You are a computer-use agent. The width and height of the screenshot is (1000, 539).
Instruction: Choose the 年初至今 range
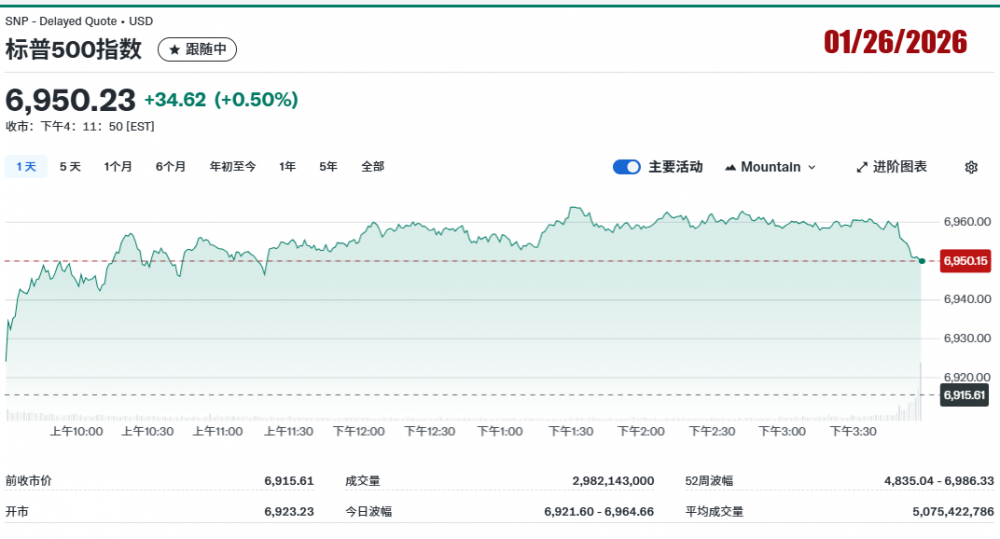coord(232,167)
